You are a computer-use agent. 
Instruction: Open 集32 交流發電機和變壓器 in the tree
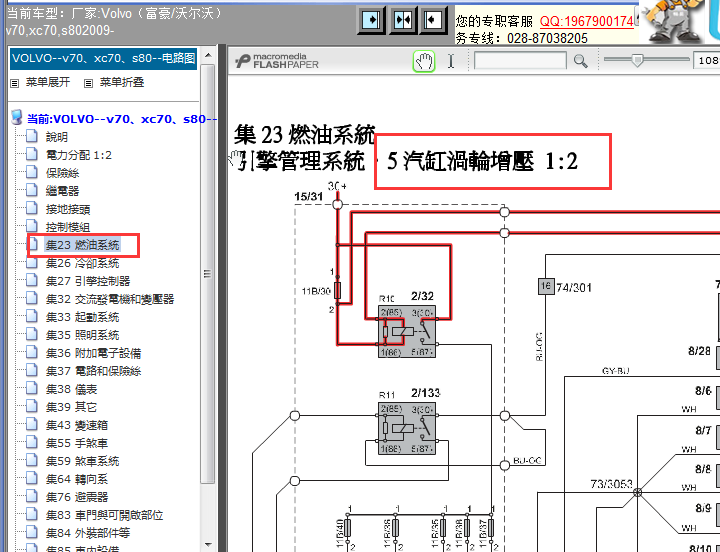(x=110, y=299)
